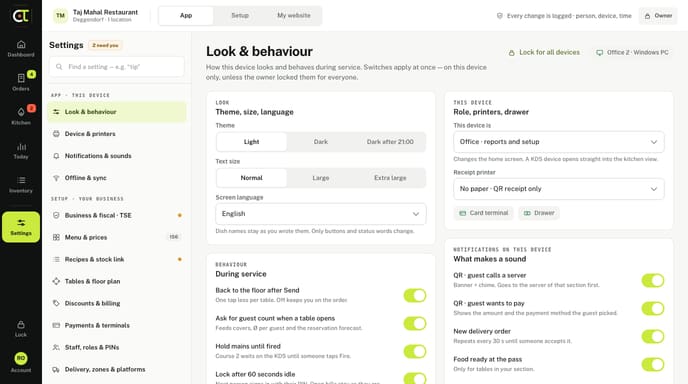Open the Dashboard from the left rail
Viewport: 688px width, 384px height.
click(x=21, y=49)
